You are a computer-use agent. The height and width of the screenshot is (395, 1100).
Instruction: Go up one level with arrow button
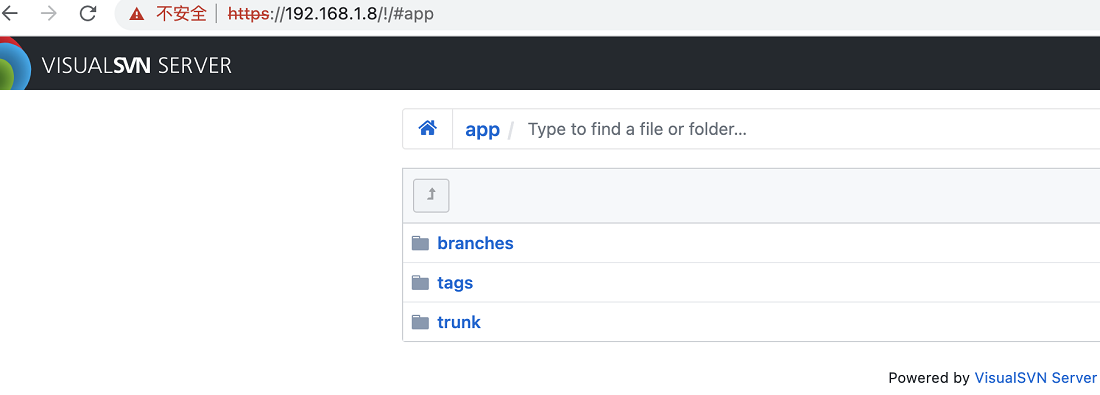pos(431,196)
